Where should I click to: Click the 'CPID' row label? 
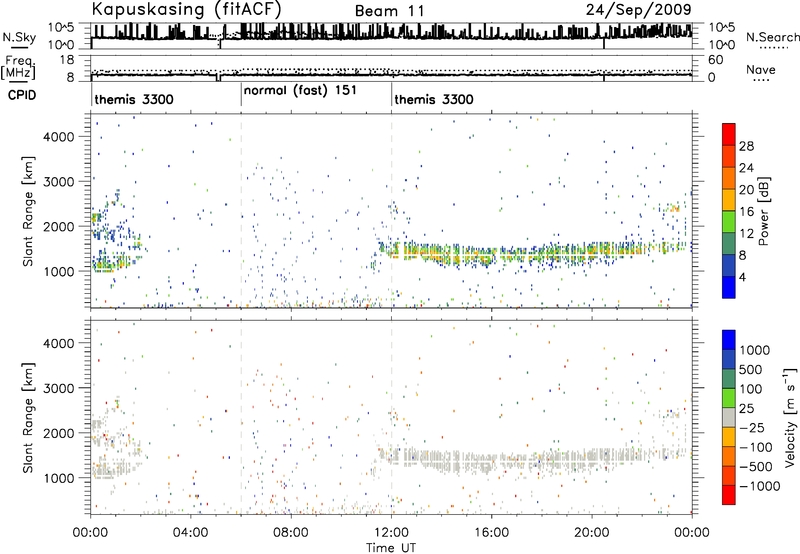(x=22, y=95)
